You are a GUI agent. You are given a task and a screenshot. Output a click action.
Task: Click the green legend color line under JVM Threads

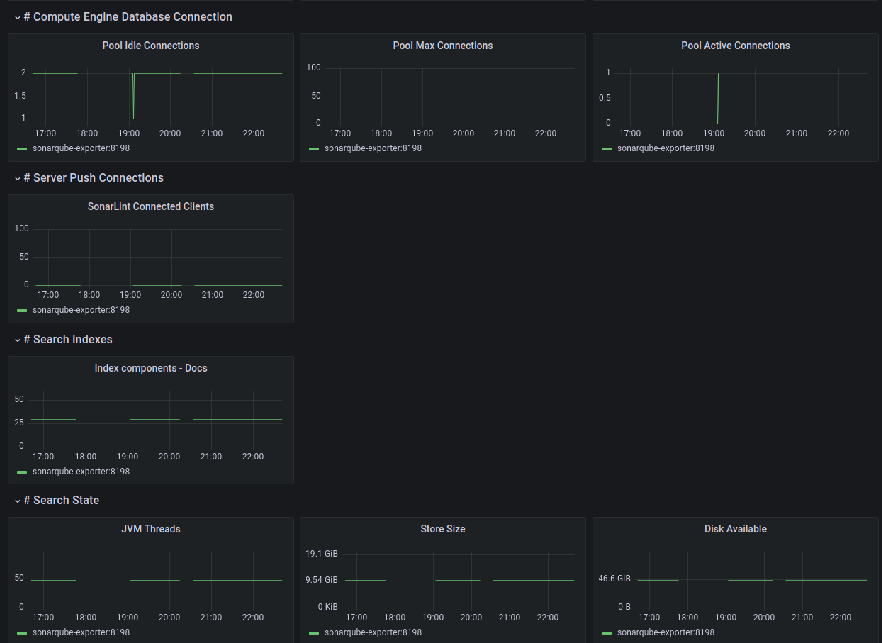23,633
